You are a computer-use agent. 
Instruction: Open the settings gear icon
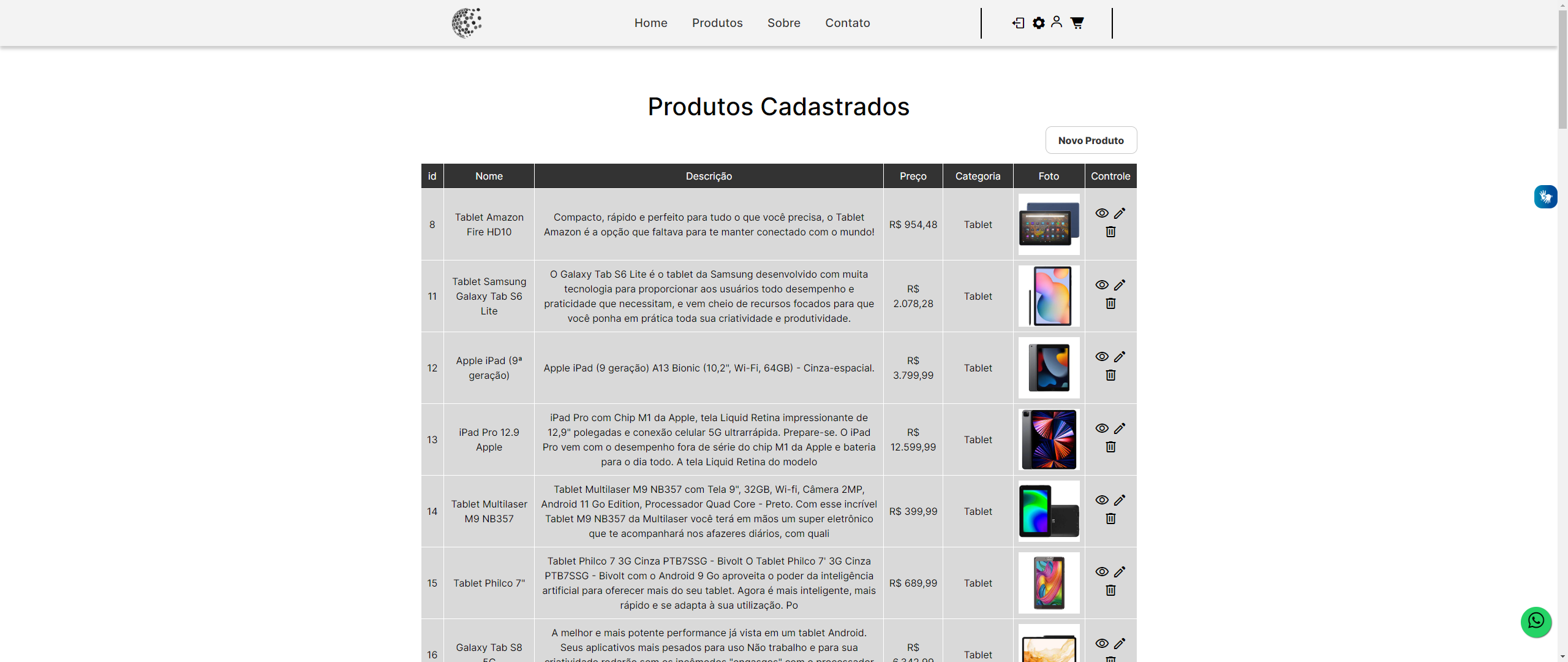click(x=1039, y=23)
